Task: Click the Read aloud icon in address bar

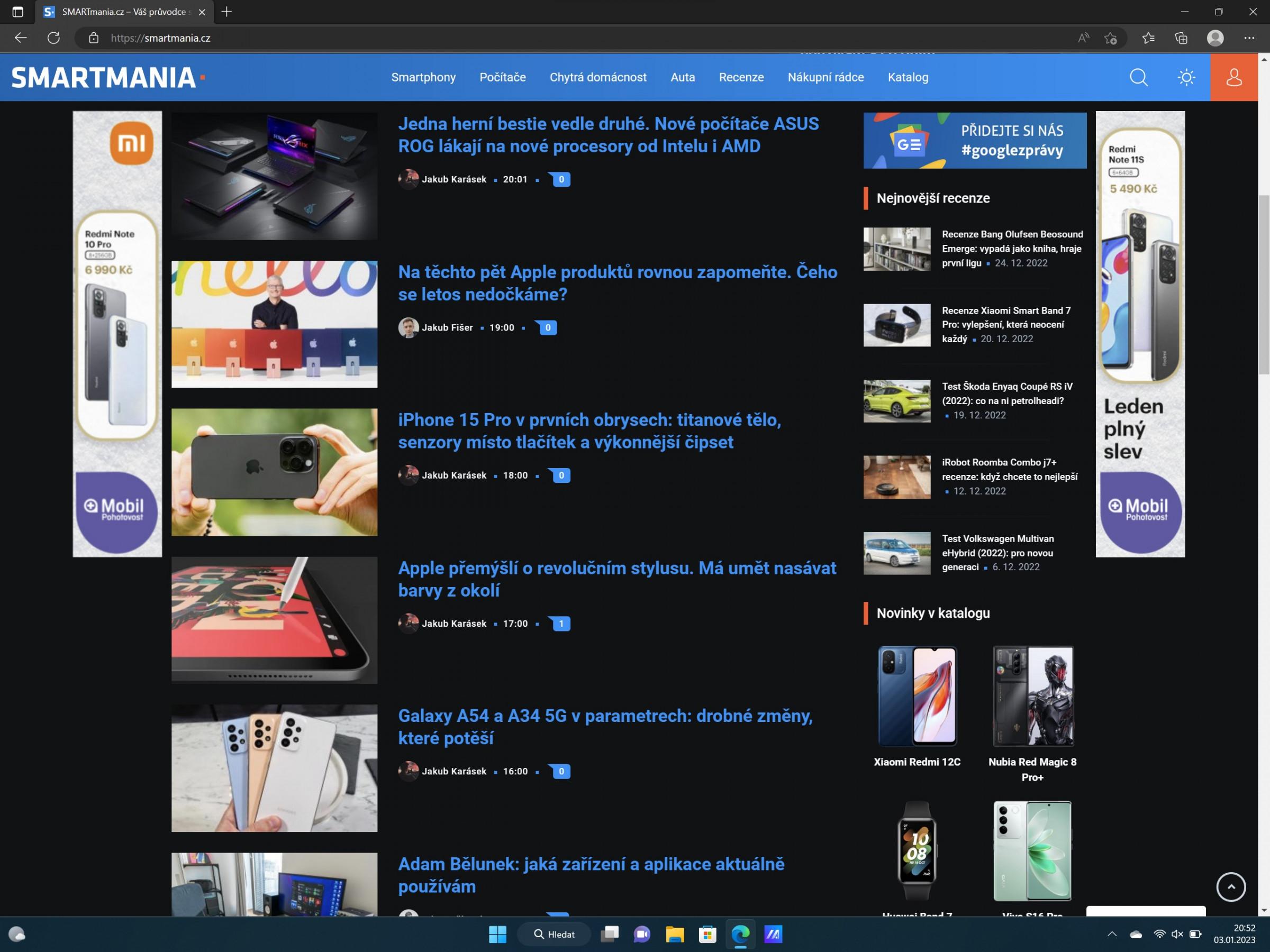Action: pyautogui.click(x=1083, y=38)
